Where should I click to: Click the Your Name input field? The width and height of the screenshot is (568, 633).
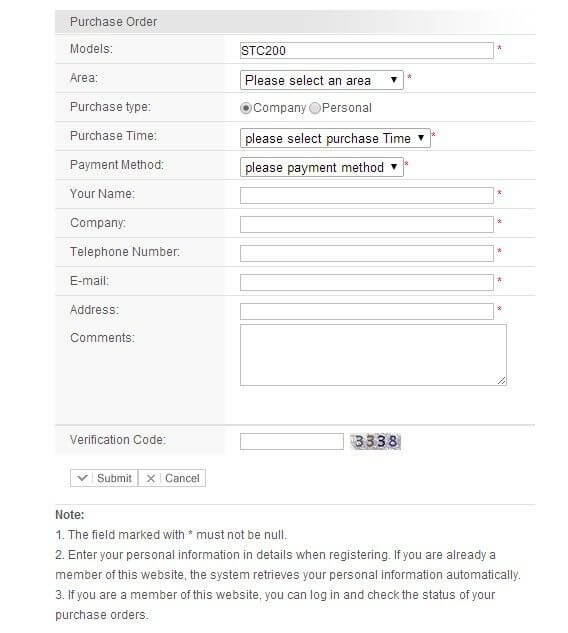367,195
